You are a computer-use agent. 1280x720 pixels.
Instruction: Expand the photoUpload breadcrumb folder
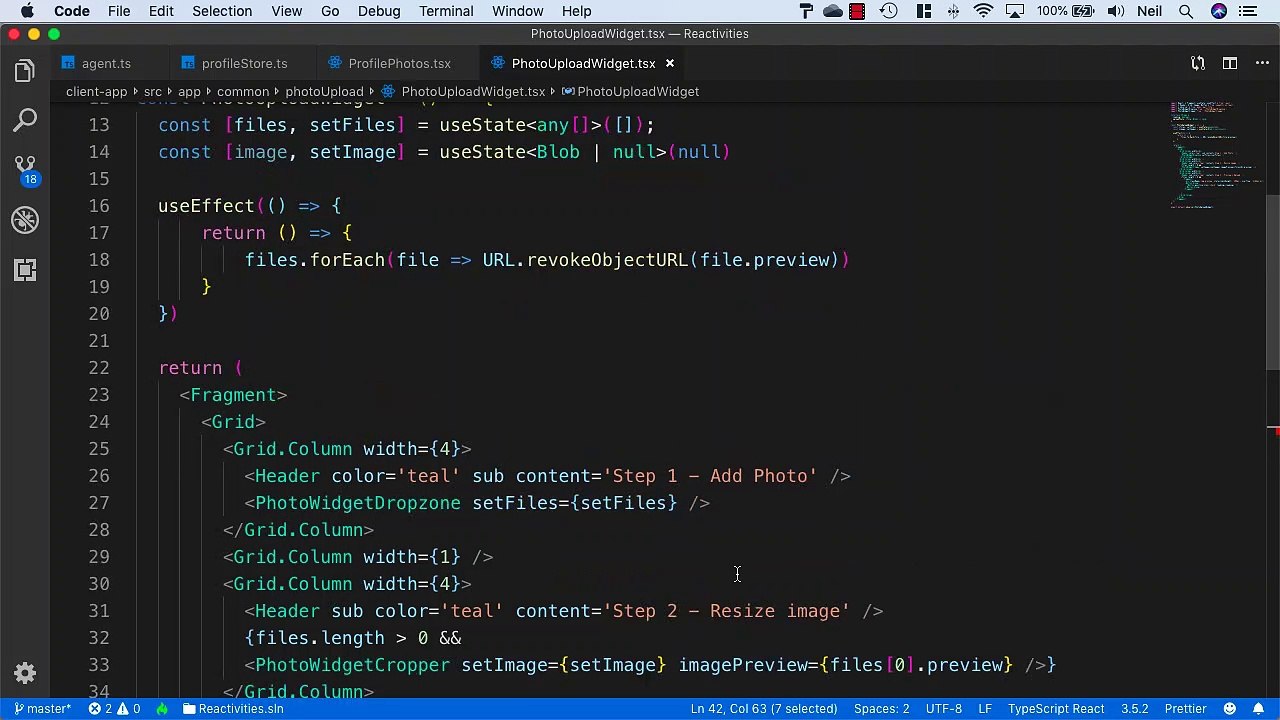click(323, 91)
